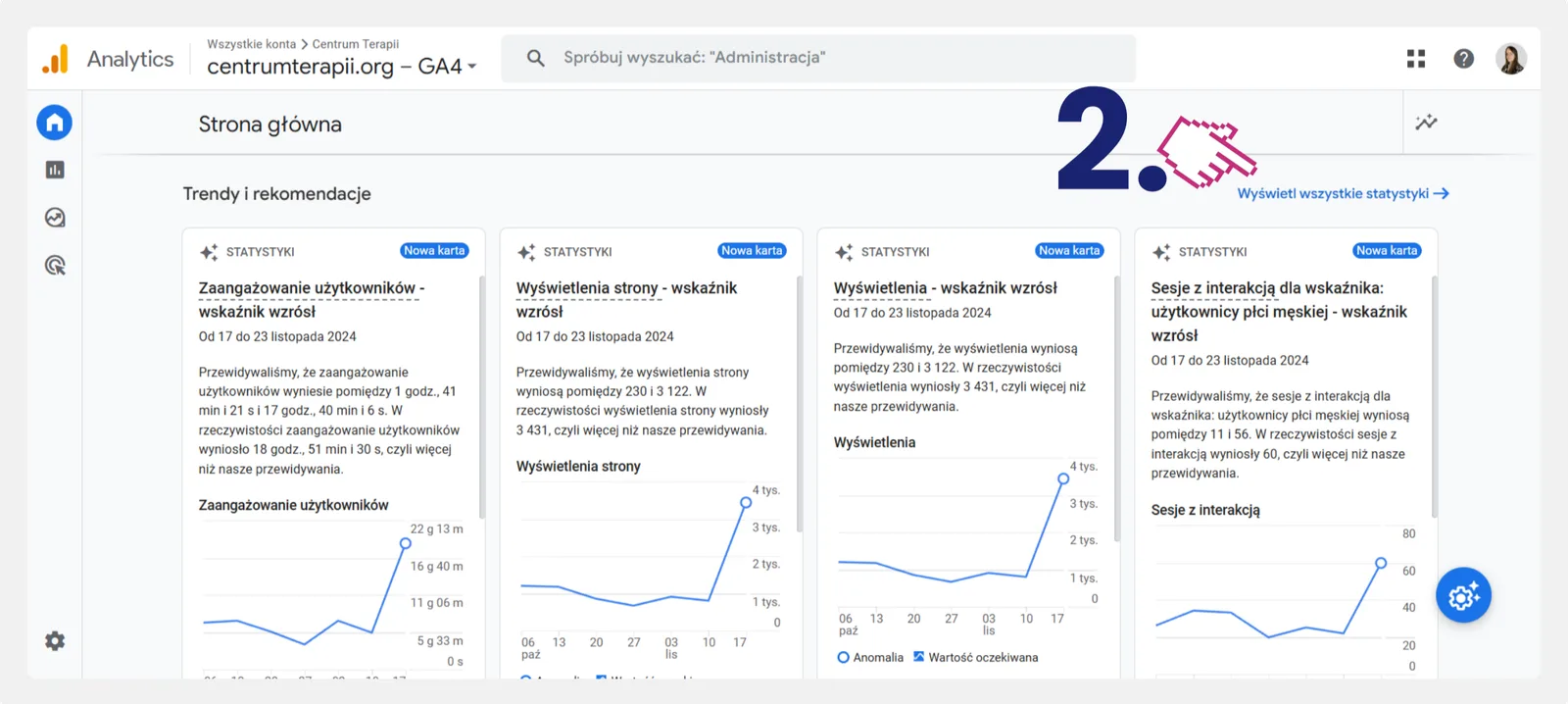The image size is (1568, 704).
Task: Click the "Strona główna" page heading
Action: click(x=270, y=125)
